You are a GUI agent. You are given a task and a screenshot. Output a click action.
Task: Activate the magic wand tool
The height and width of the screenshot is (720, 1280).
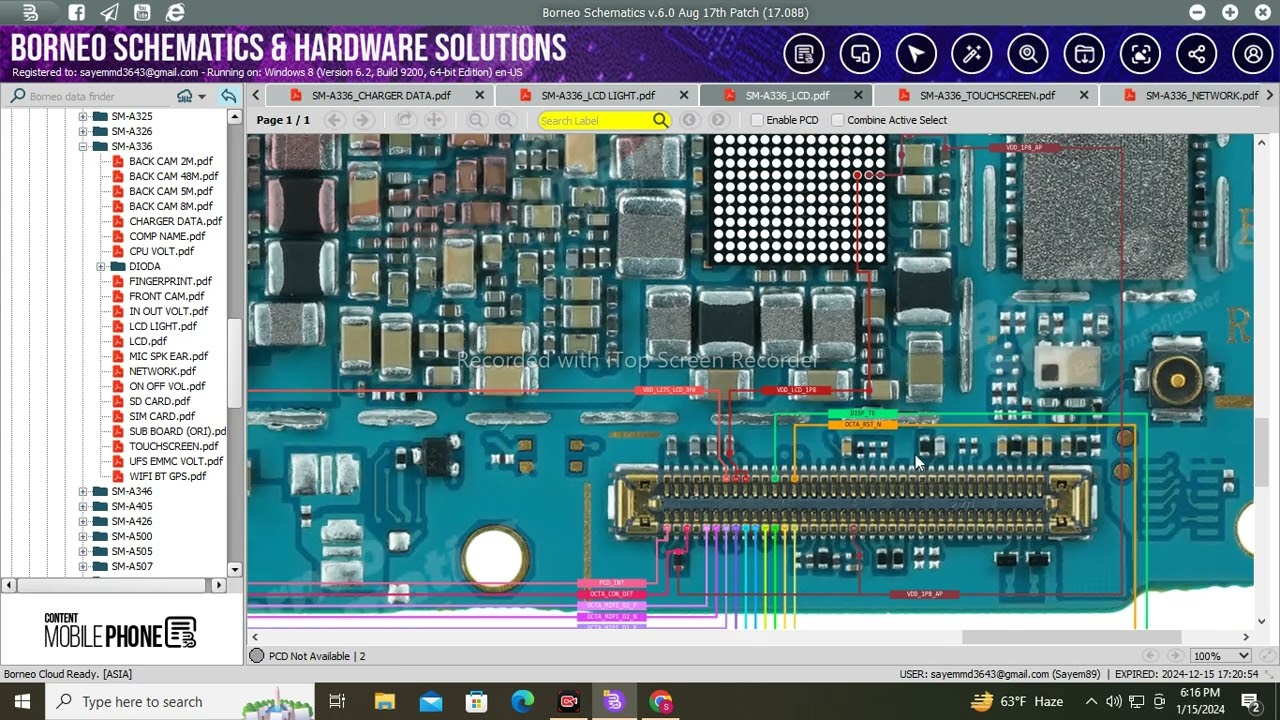coord(972,54)
